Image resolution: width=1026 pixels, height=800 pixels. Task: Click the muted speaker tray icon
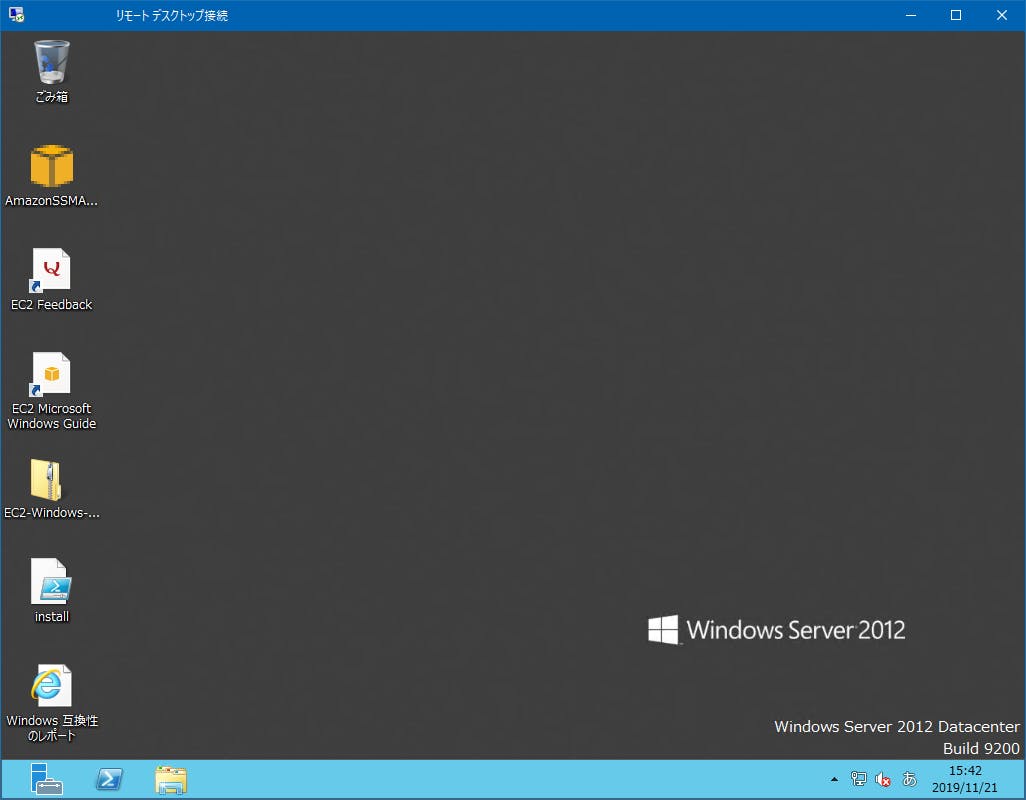(883, 779)
